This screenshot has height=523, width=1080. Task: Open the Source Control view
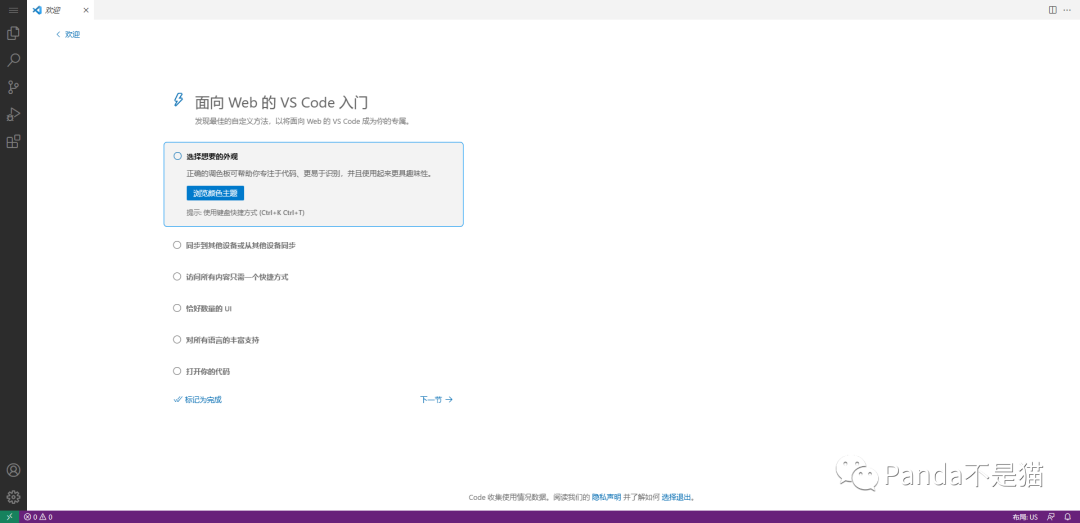[13, 88]
